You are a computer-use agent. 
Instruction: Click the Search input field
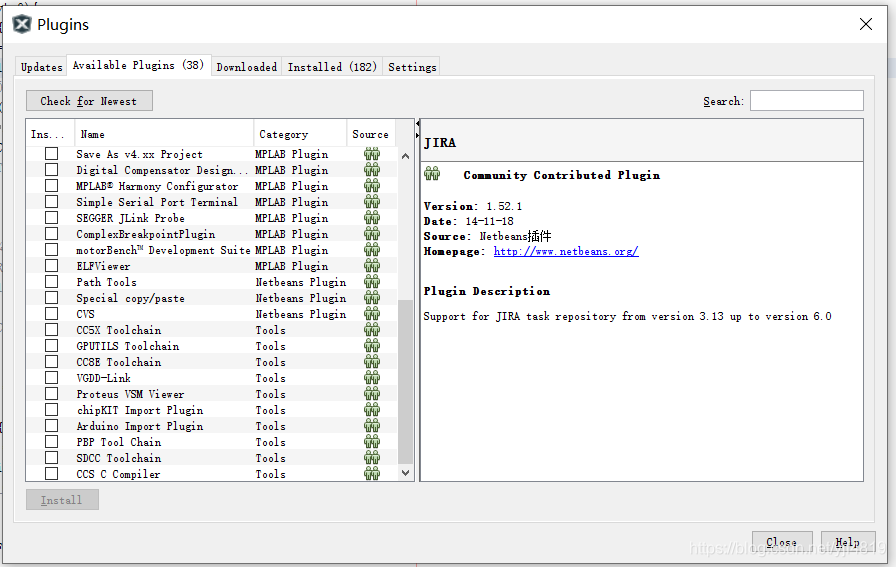coord(806,101)
